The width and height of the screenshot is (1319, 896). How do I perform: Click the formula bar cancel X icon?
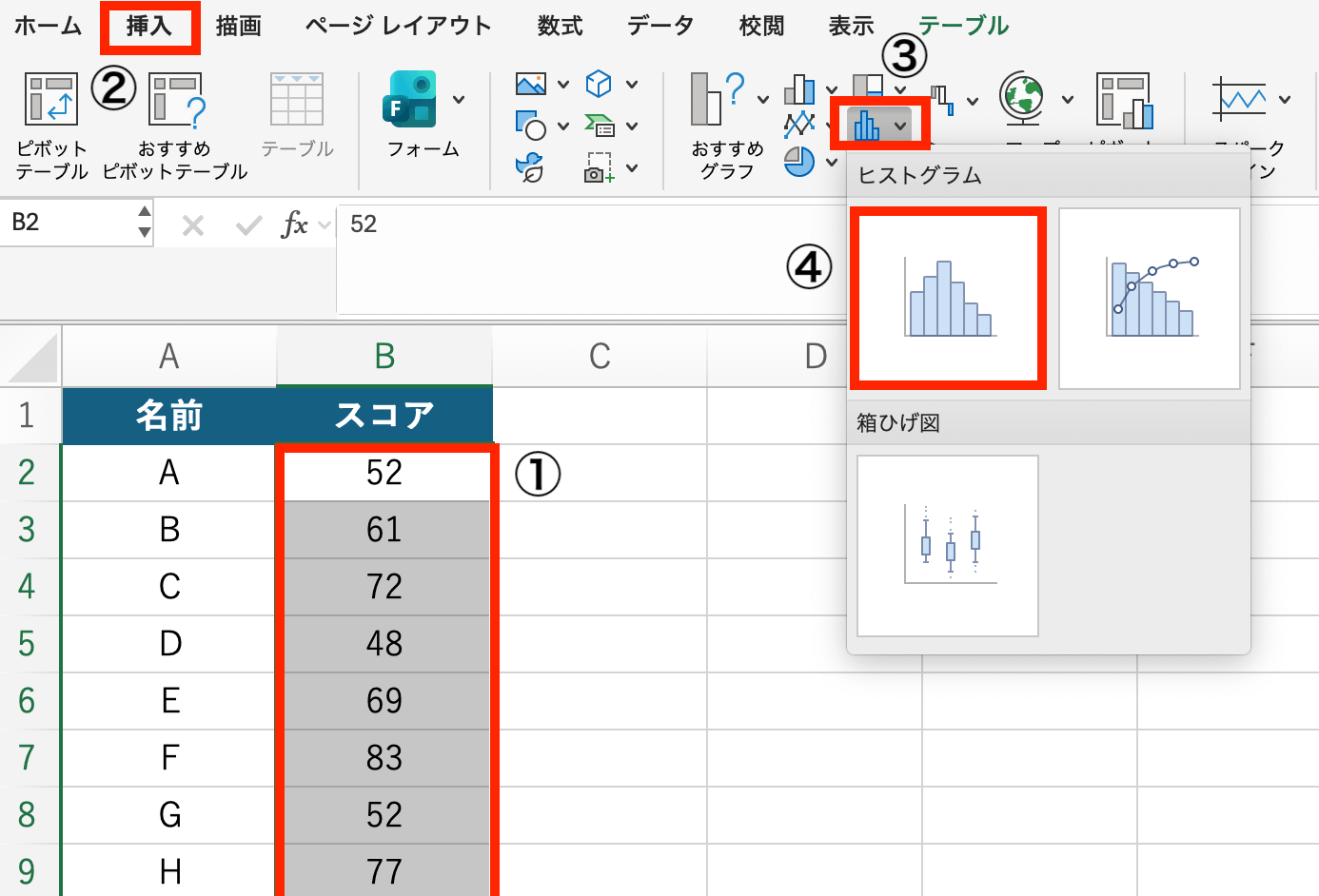tap(193, 225)
